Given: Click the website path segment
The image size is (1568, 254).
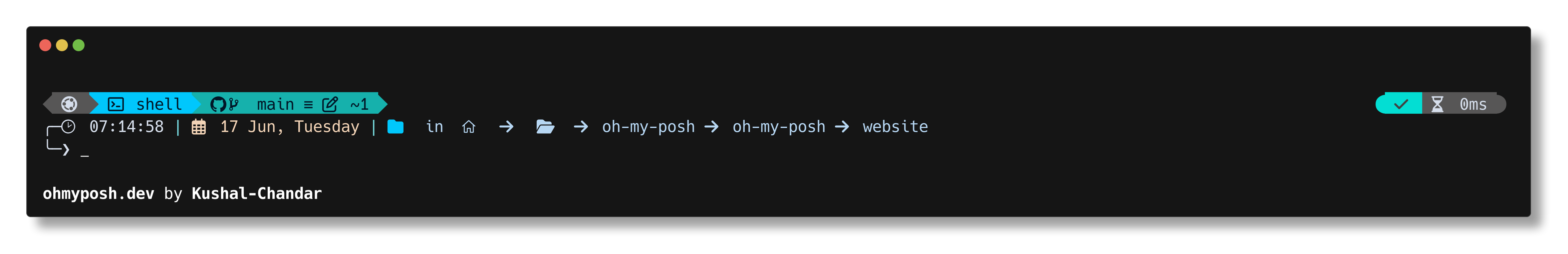Looking at the screenshot, I should click(x=895, y=126).
